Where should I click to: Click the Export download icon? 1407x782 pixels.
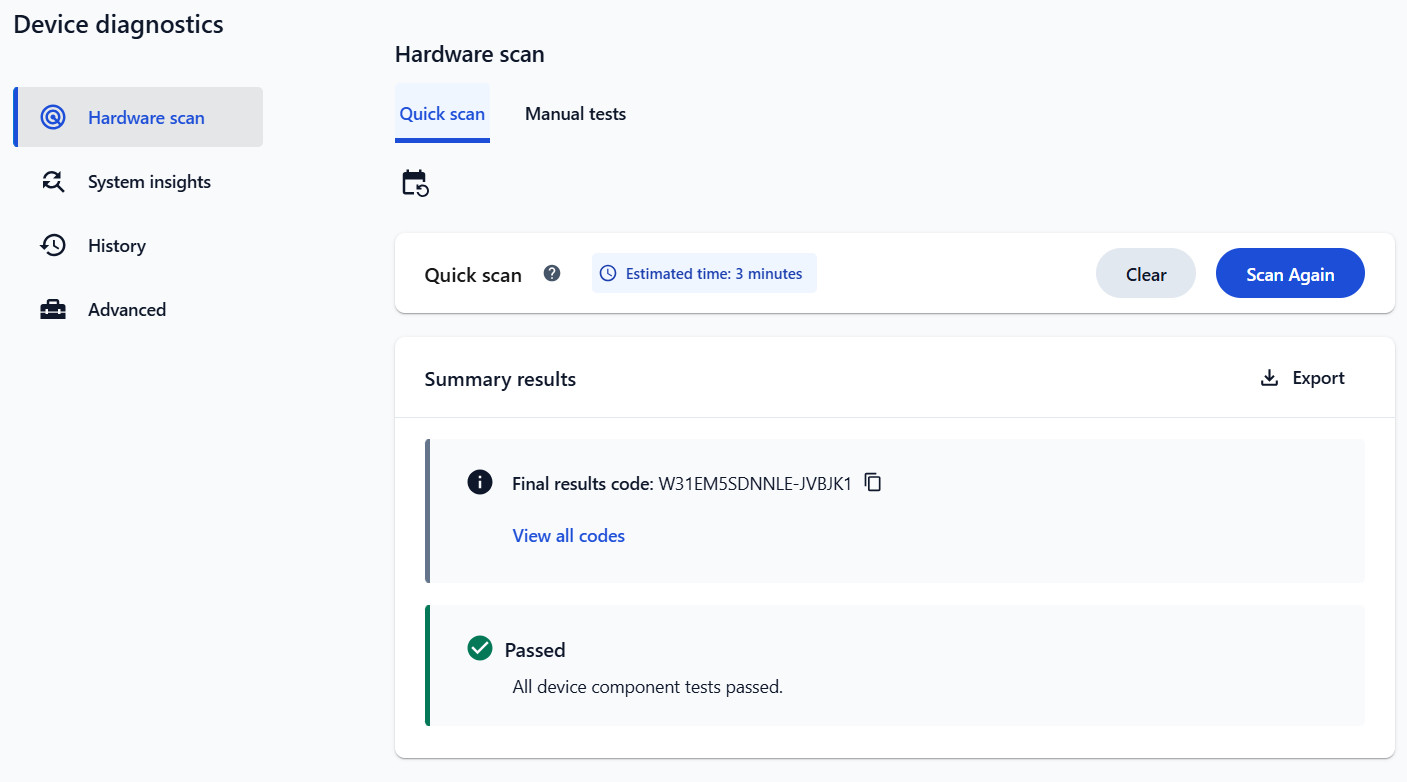pos(1269,378)
